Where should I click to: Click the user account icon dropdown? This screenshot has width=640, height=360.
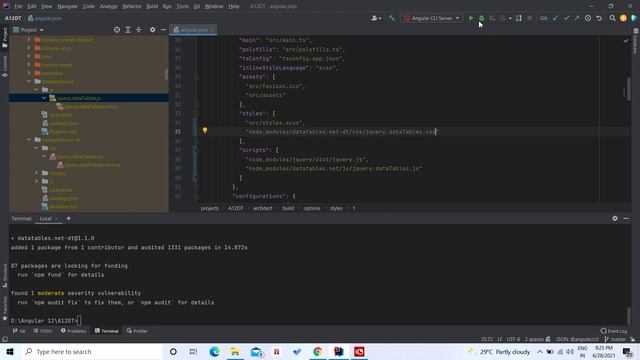(x=376, y=18)
